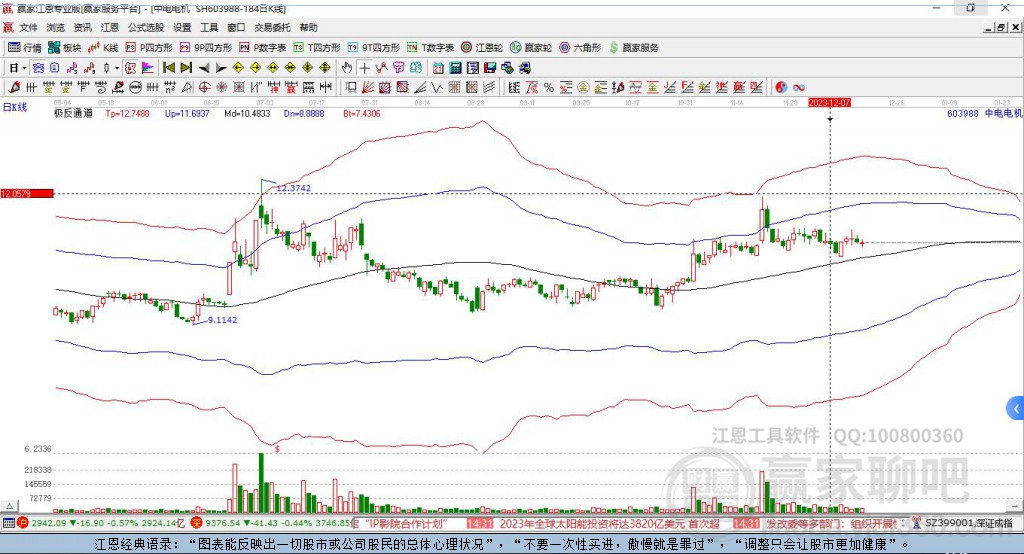Click the Bt=7.4306 value

click(362, 114)
